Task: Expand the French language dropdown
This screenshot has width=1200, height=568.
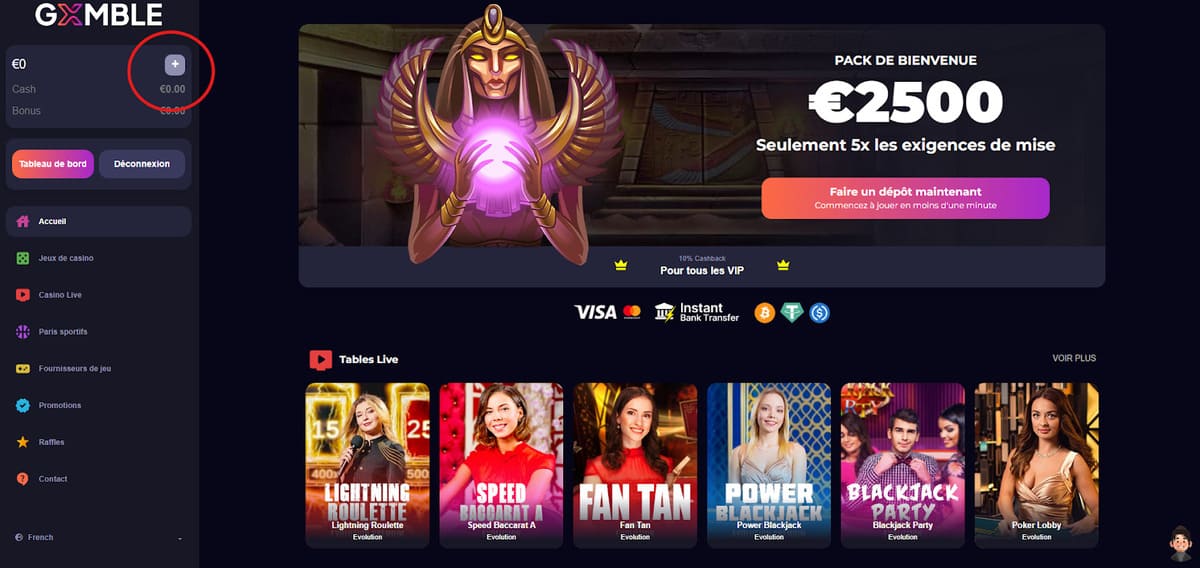Action: coord(99,538)
